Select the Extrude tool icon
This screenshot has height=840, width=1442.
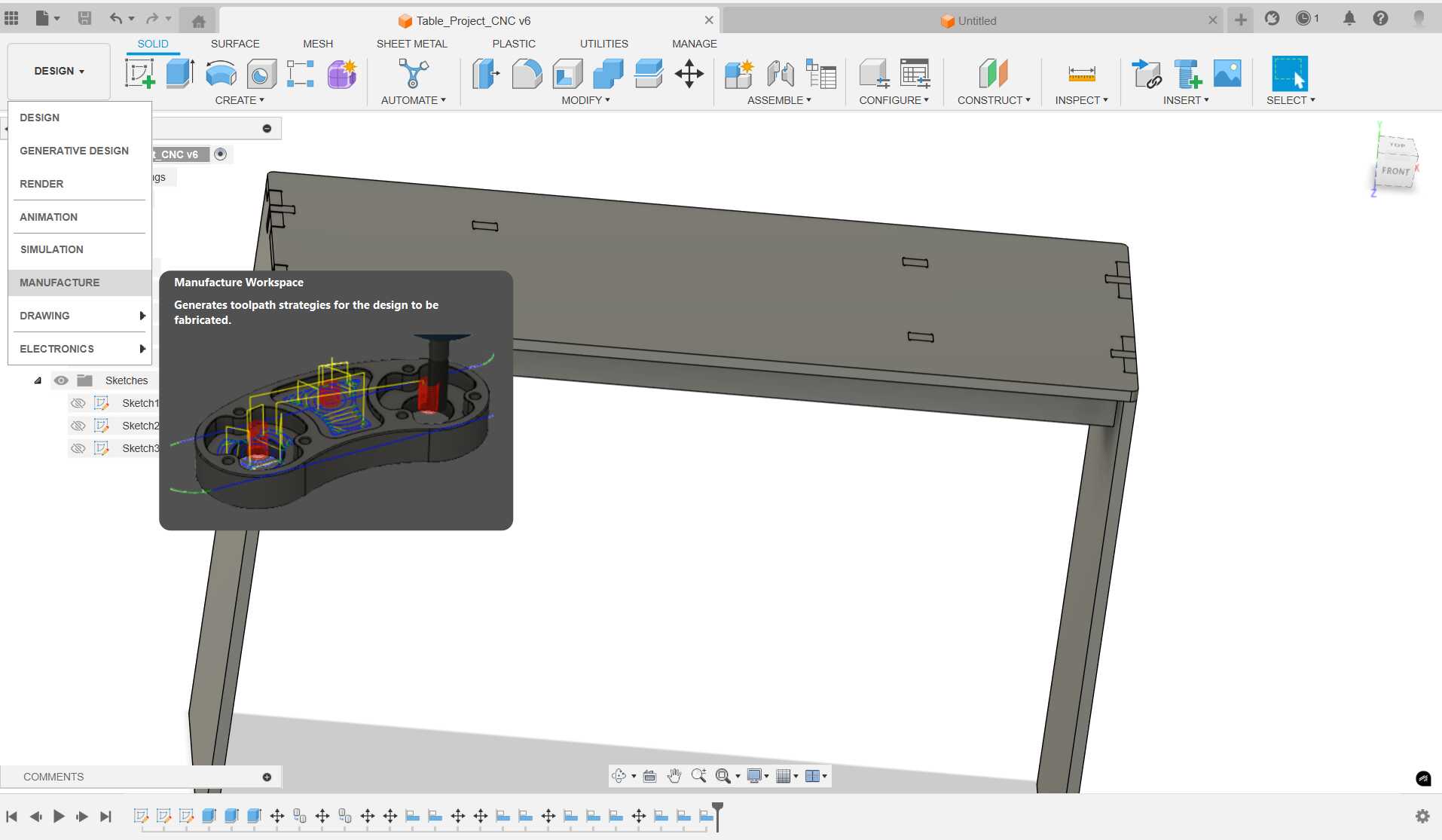(180, 74)
